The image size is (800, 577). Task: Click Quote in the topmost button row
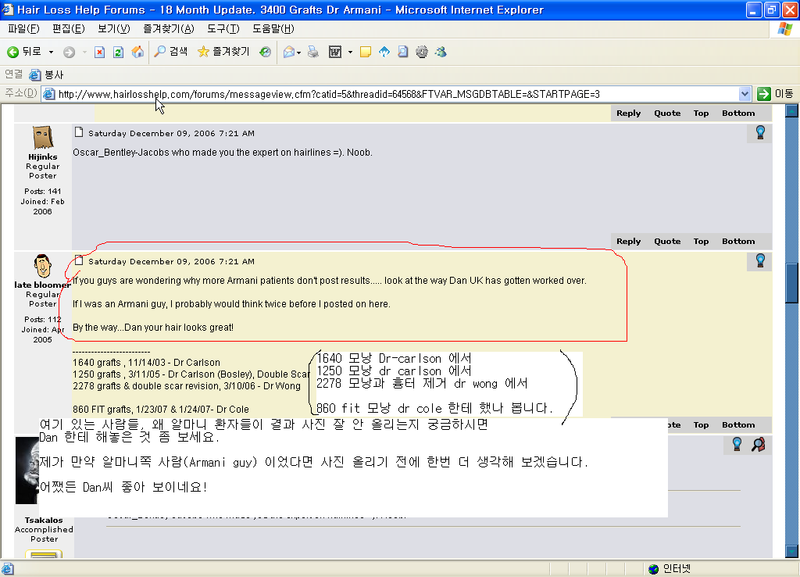pos(667,113)
